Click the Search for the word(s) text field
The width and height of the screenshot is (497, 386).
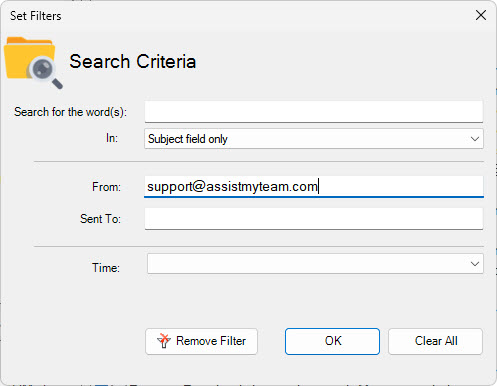[x=314, y=112]
